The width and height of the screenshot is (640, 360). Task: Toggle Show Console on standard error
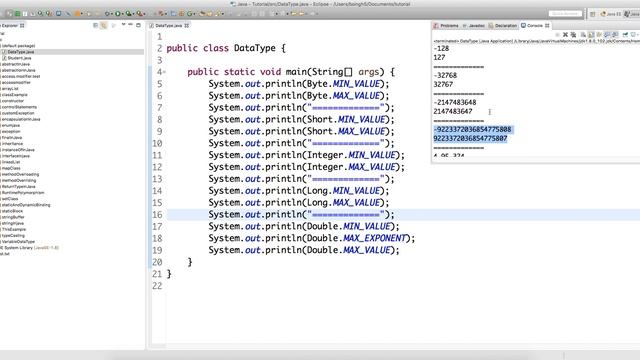[x=615, y=35]
